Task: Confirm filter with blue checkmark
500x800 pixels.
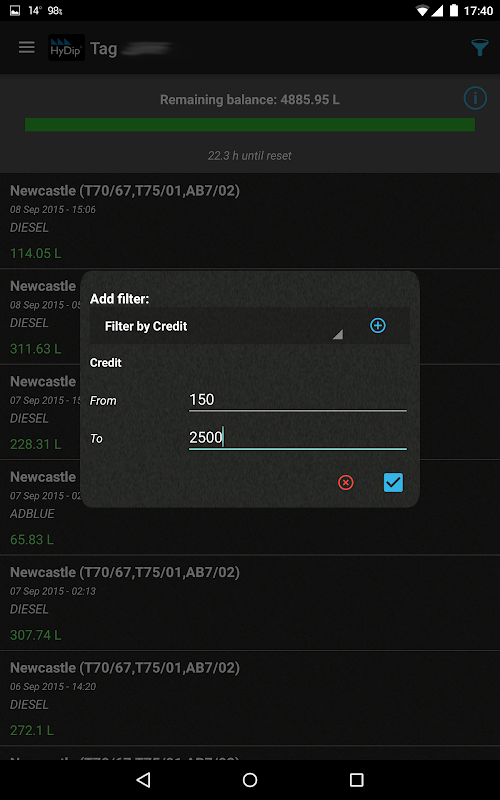Action: click(x=393, y=482)
